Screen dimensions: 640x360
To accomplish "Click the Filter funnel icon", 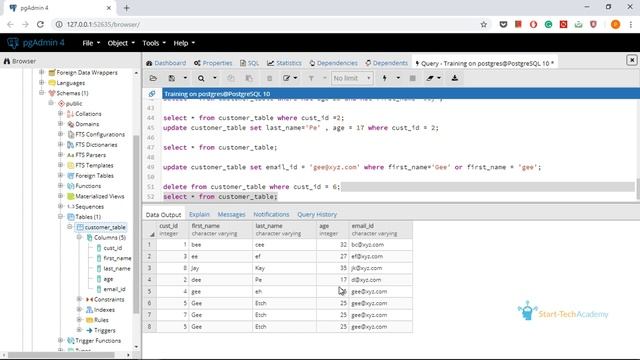I will 311,78.
